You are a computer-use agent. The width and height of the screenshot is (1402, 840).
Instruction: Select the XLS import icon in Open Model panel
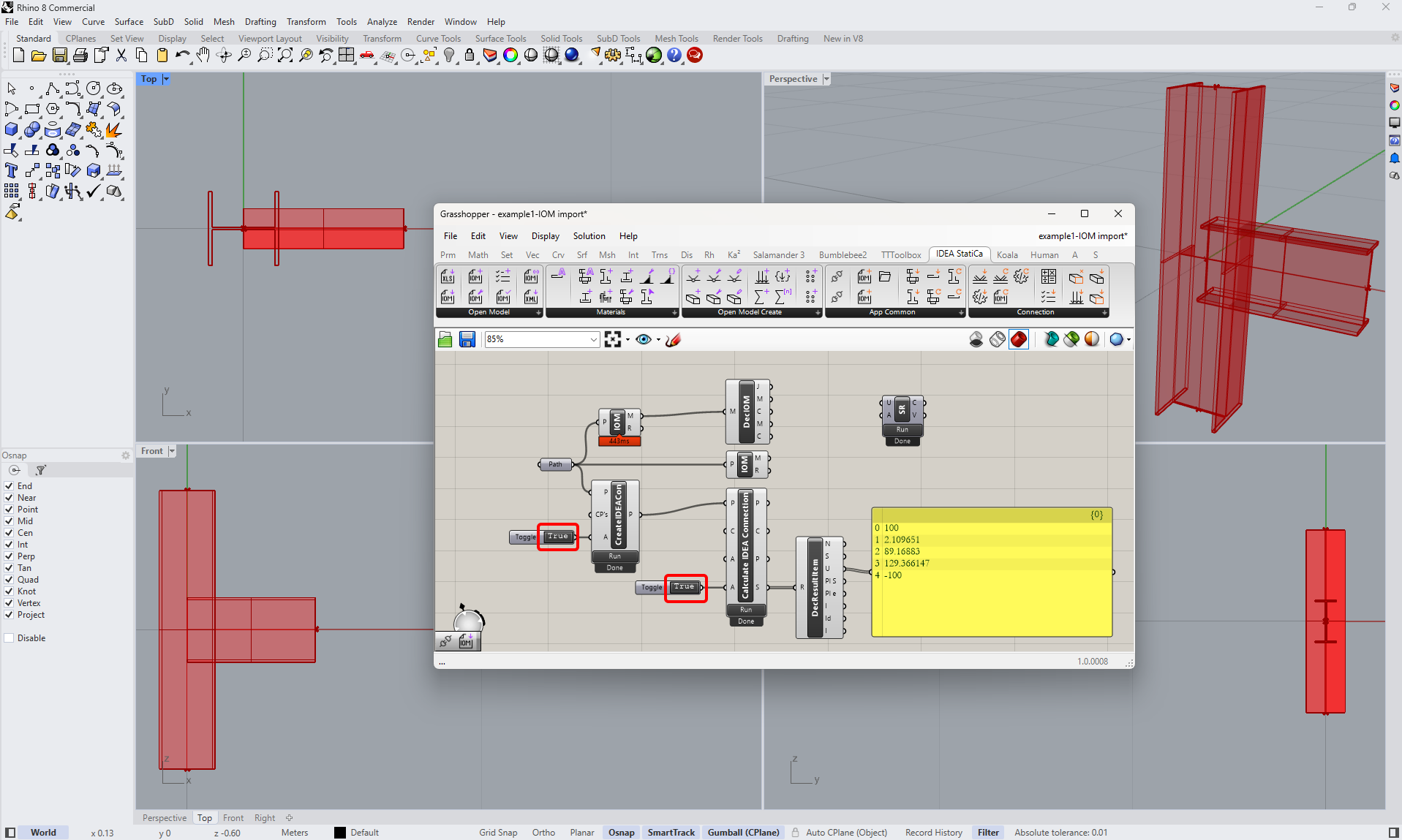pyautogui.click(x=447, y=277)
